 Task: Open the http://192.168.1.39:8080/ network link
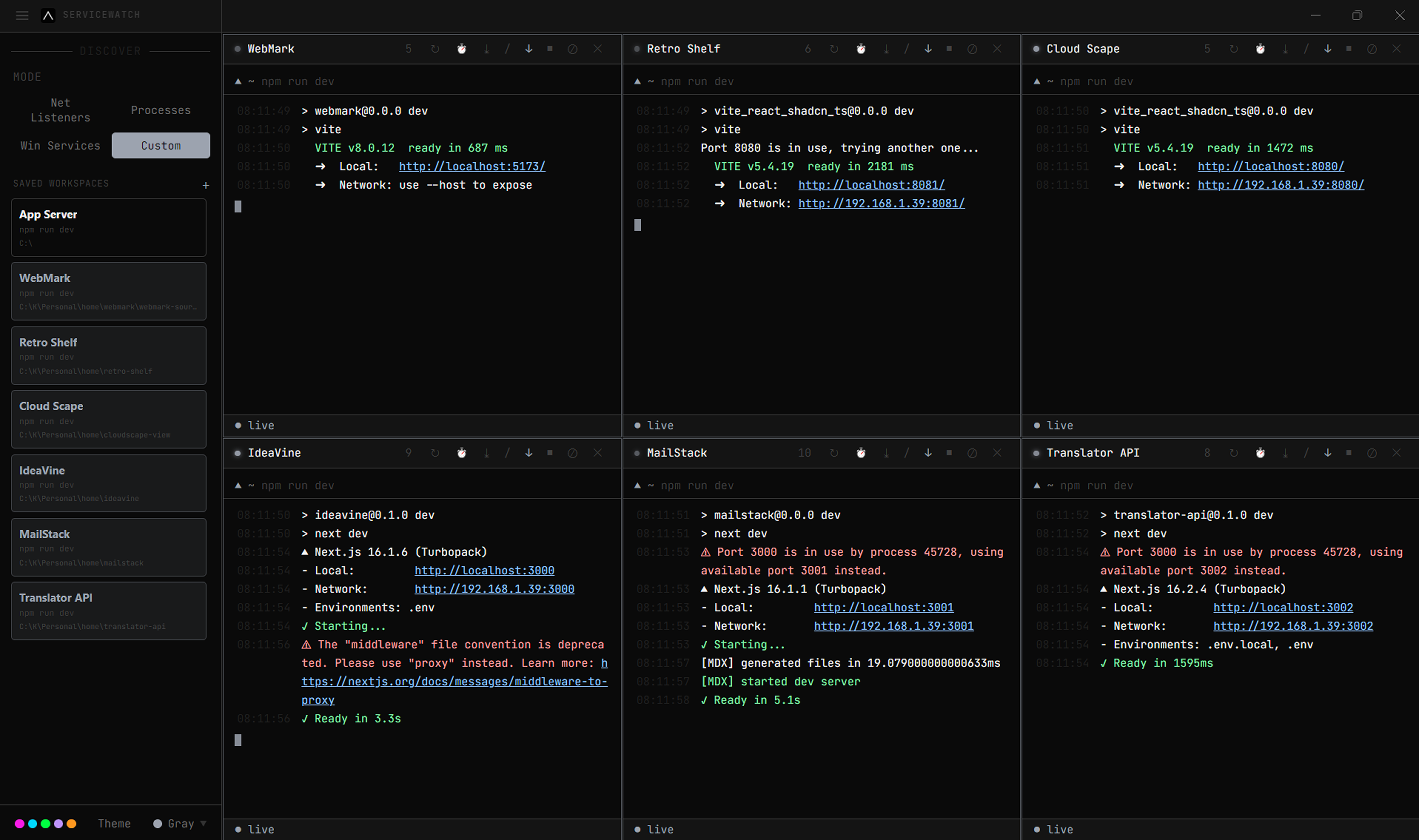(x=1281, y=185)
